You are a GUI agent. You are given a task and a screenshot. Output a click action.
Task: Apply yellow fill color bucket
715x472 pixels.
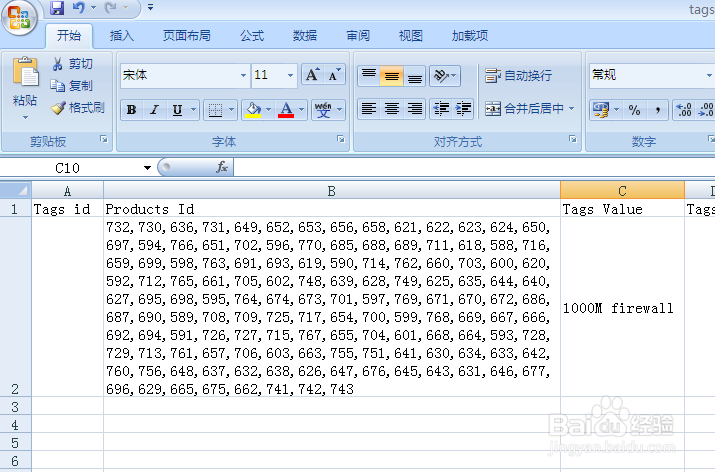point(253,110)
